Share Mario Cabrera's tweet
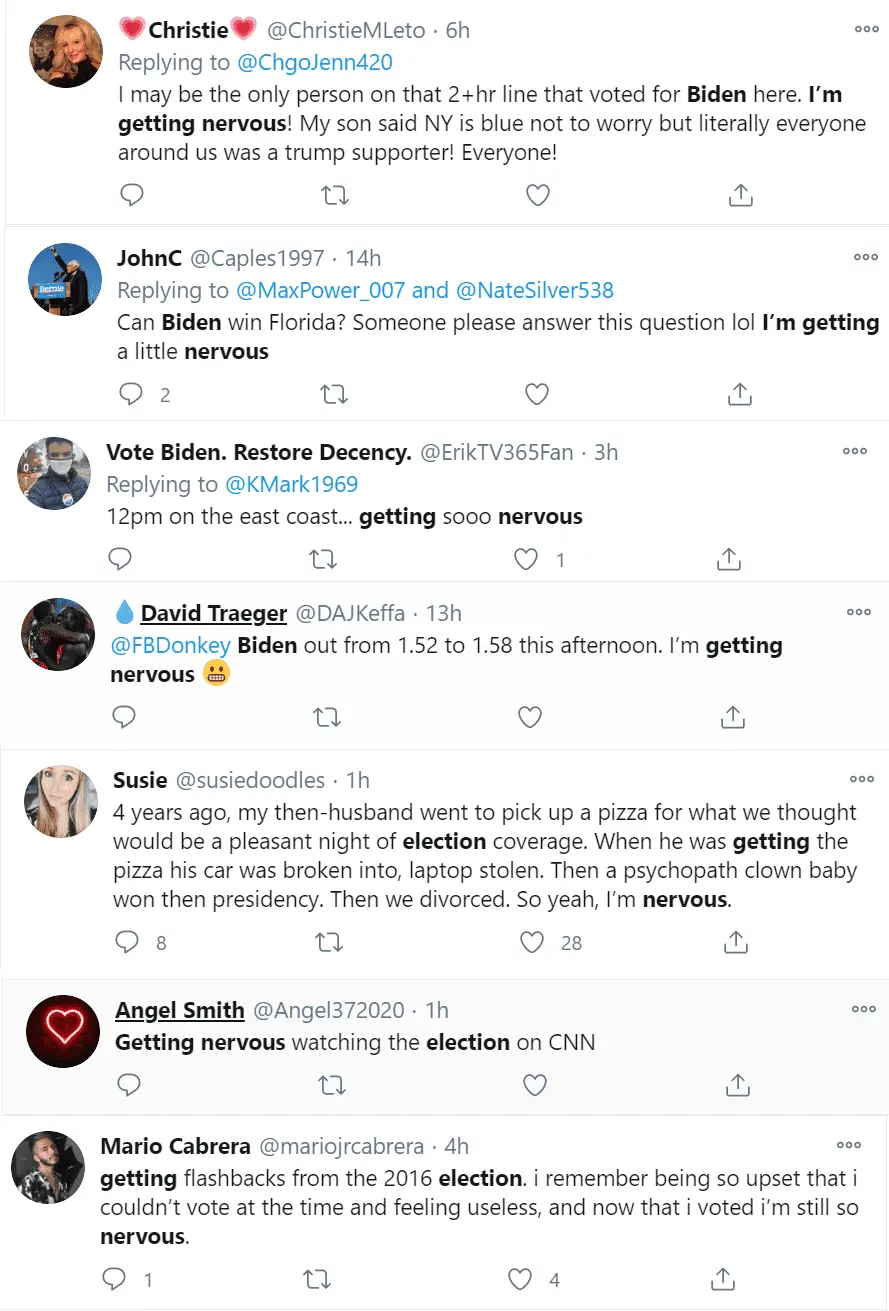Screen dimensions: 889x1311 tap(723, 1278)
